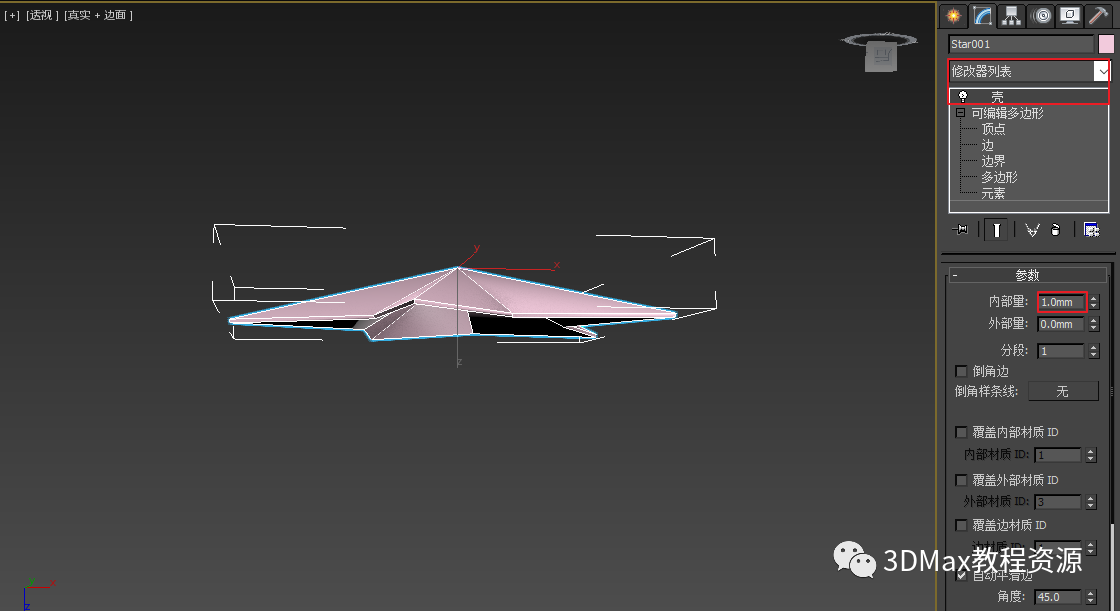Click the 倒角样条线 无 button
1120x611 pixels.
[1062, 391]
